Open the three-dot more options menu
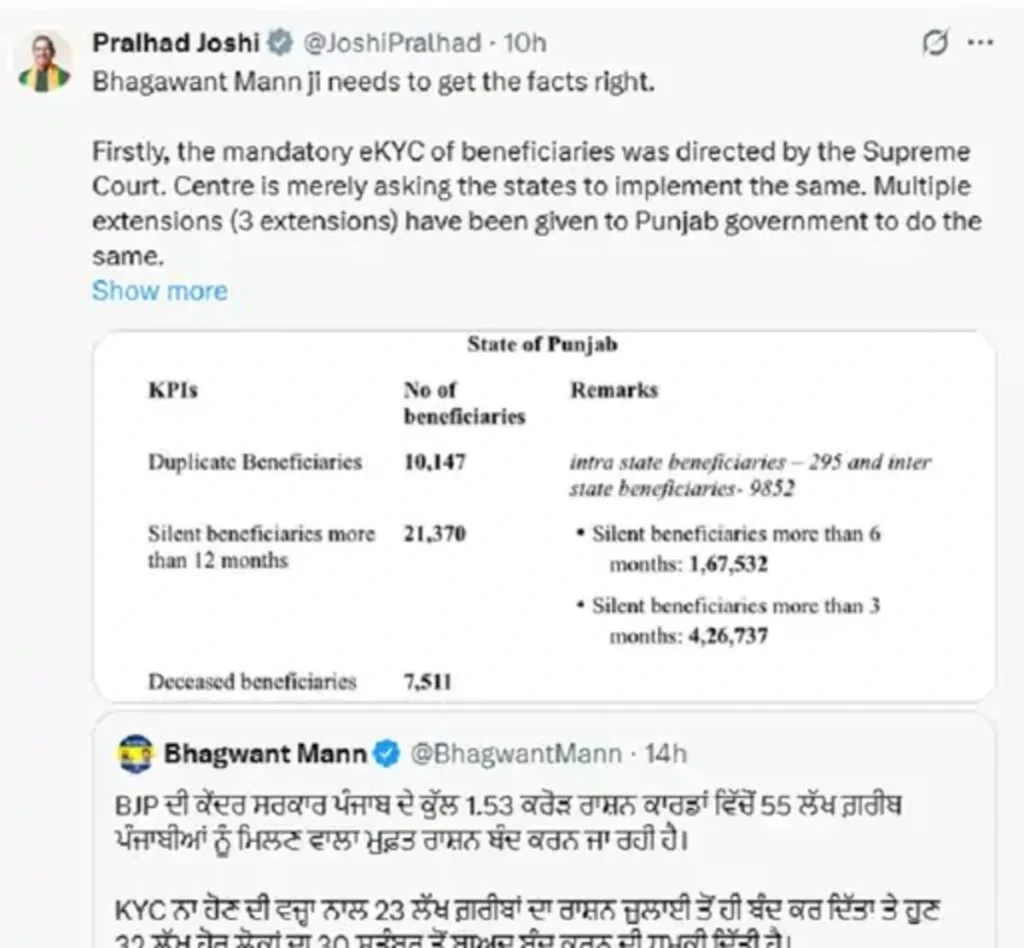The width and height of the screenshot is (1024, 948). [981, 43]
